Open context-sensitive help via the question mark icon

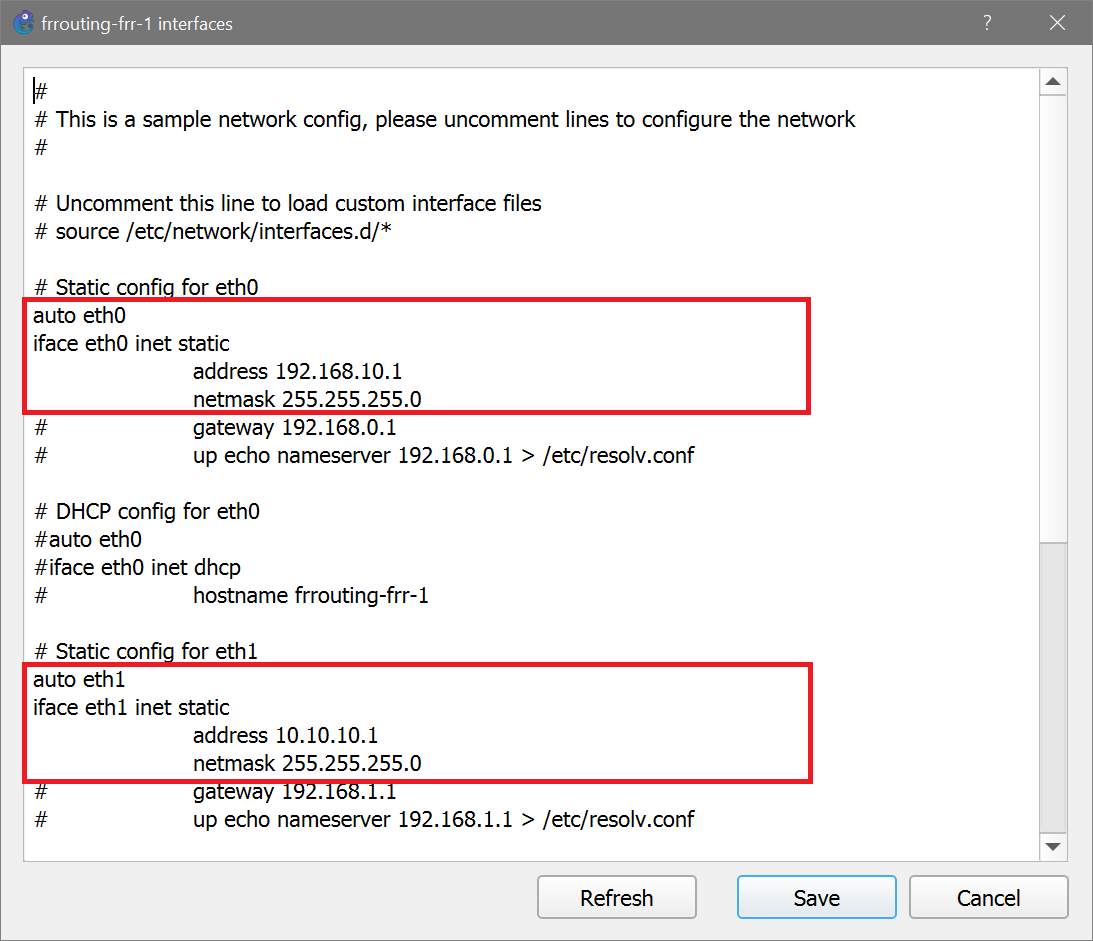click(x=987, y=22)
